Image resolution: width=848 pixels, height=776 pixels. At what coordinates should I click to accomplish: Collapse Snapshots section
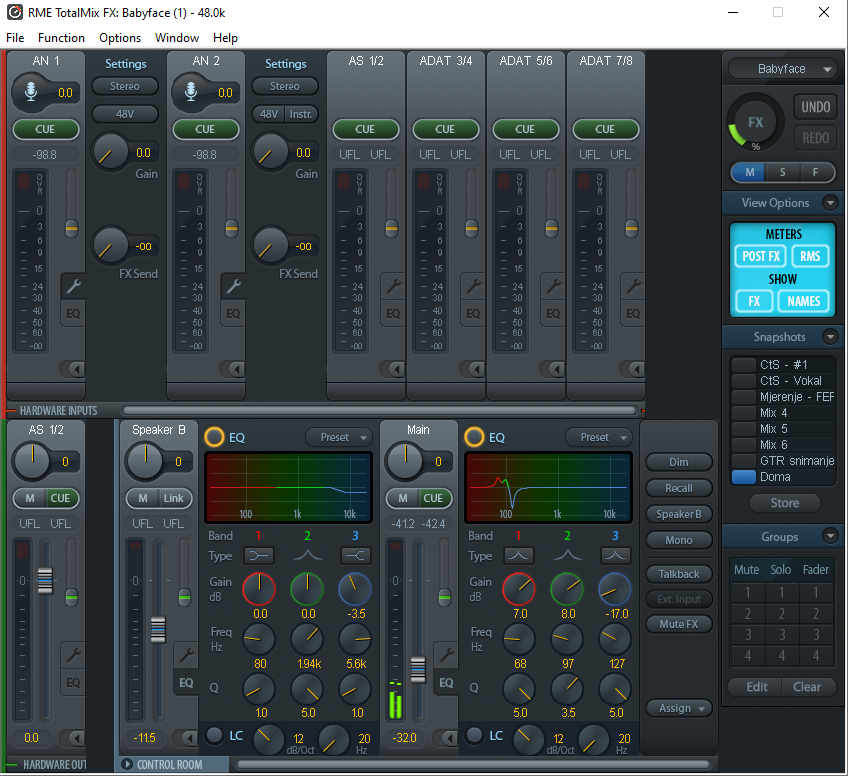(x=830, y=337)
